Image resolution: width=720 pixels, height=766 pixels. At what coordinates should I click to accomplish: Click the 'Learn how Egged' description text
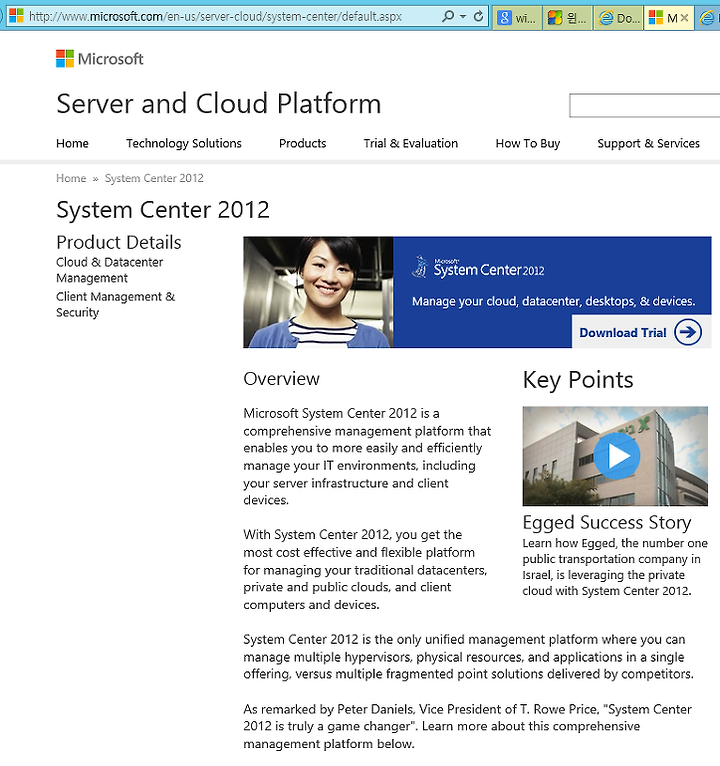(615, 567)
